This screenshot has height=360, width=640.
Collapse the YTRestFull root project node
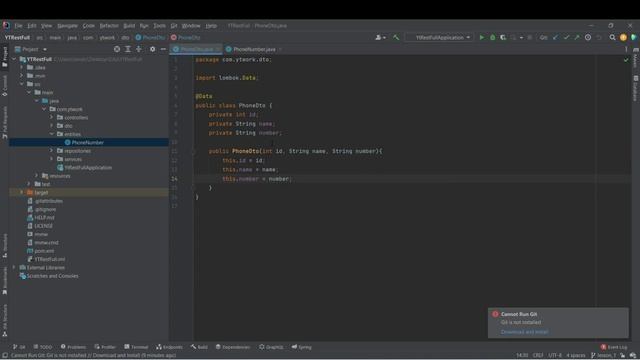14,59
